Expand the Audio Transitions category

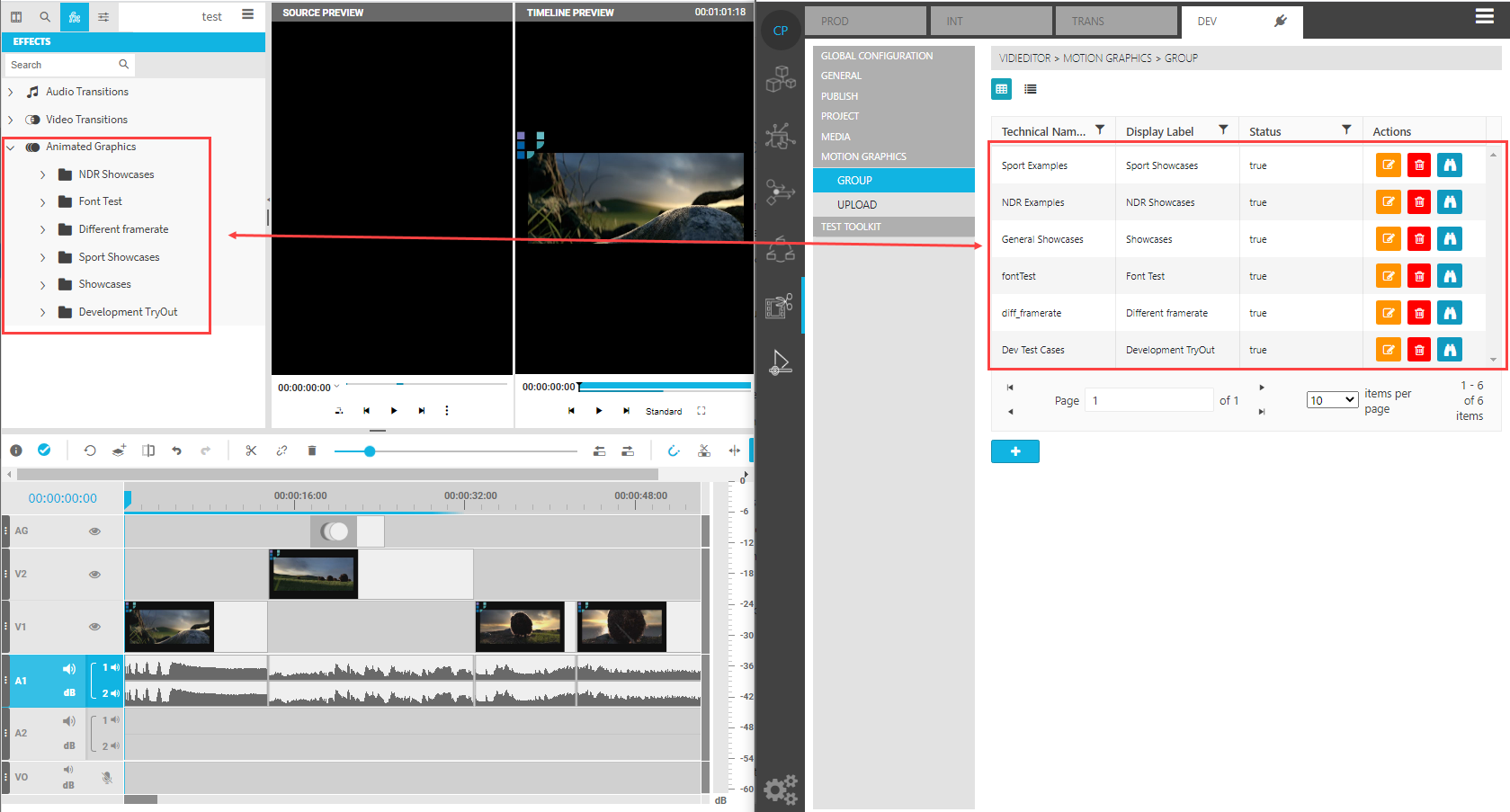(11, 93)
